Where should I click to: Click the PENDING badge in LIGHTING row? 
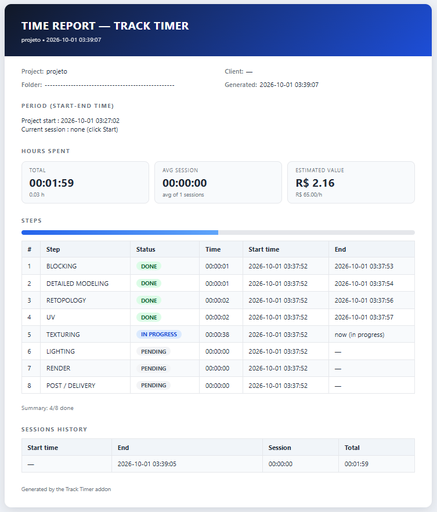coord(153,351)
